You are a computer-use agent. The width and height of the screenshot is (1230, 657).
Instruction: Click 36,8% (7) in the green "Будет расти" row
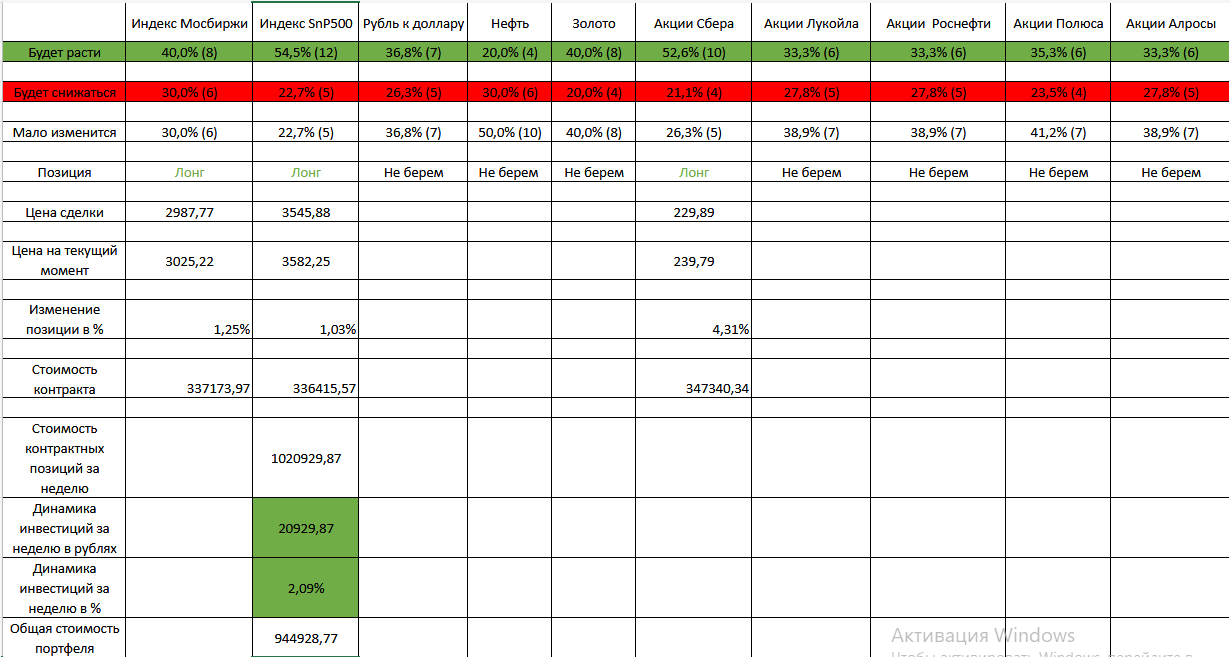tap(413, 52)
